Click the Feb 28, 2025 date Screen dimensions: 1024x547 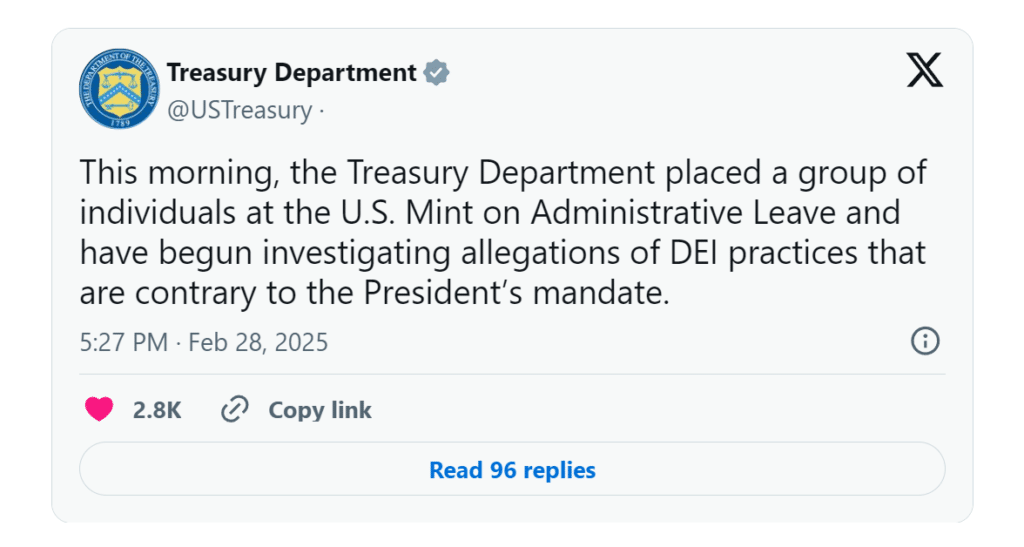(x=257, y=343)
